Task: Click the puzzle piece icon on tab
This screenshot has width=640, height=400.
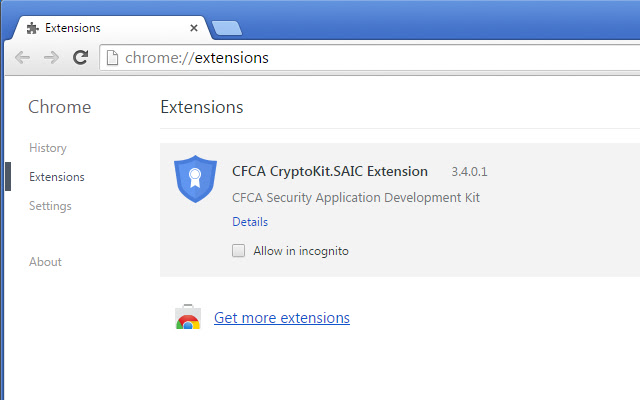Action: tap(33, 27)
